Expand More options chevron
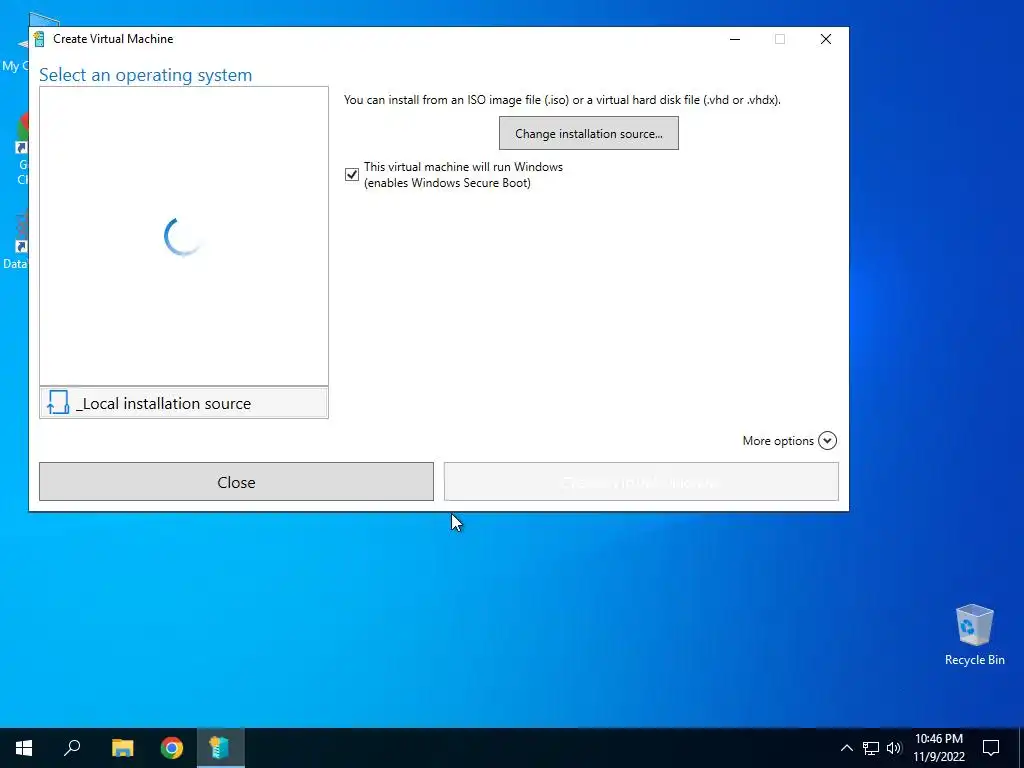1024x768 pixels. 827,441
